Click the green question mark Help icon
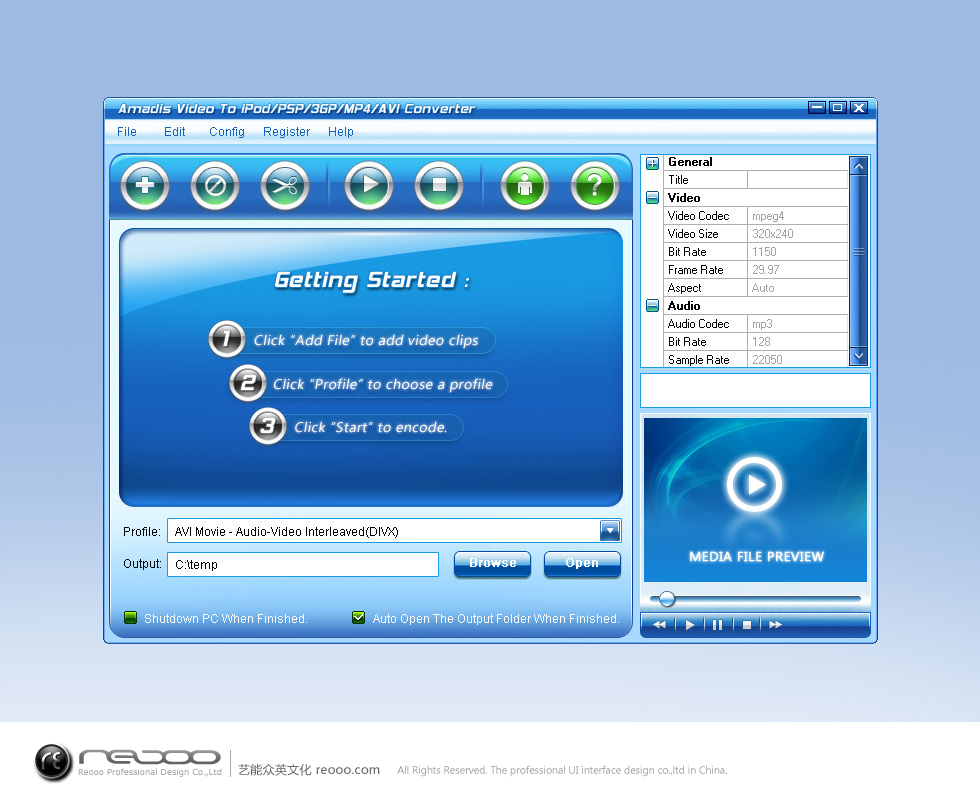The width and height of the screenshot is (980, 800). click(x=594, y=186)
